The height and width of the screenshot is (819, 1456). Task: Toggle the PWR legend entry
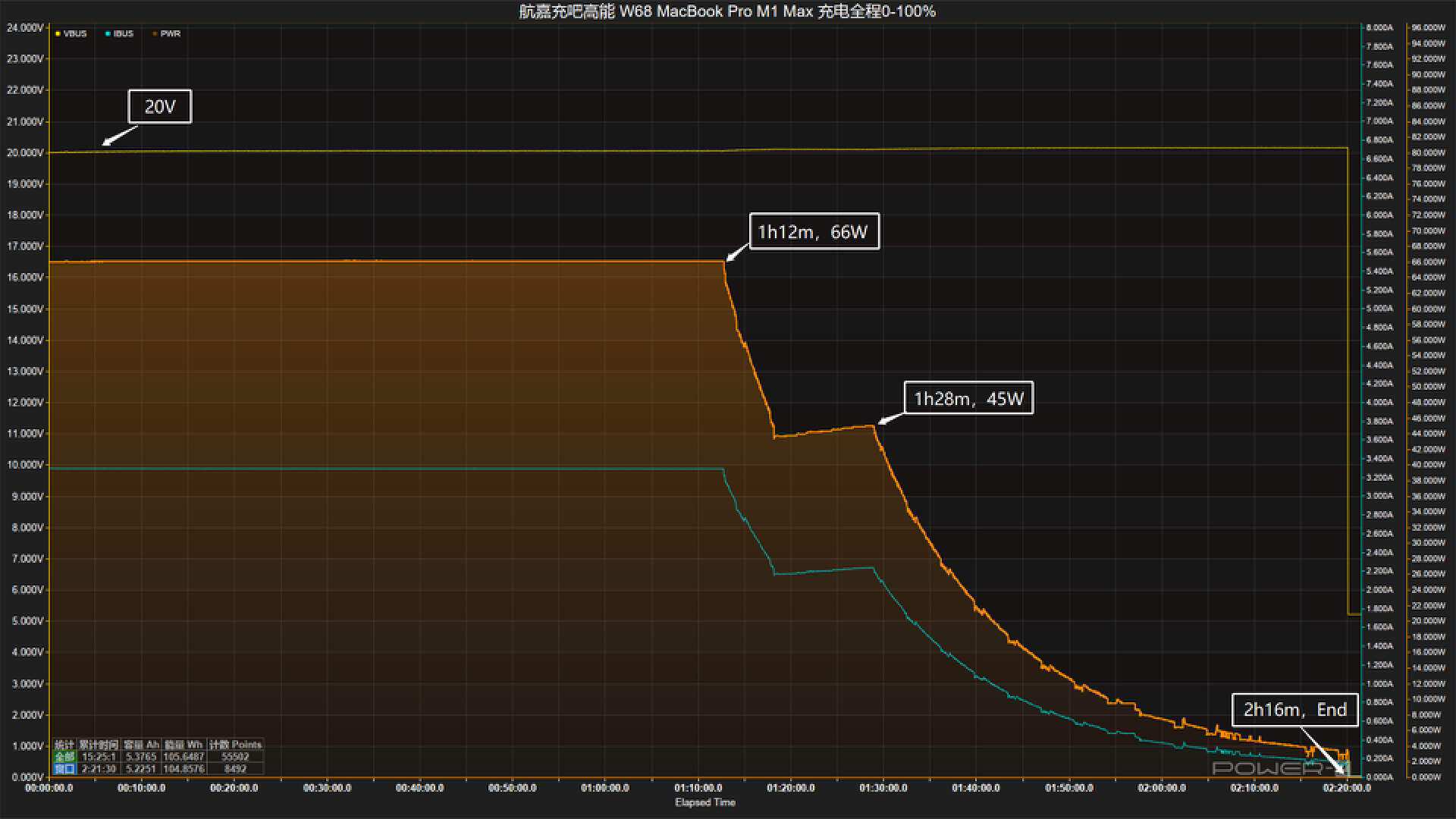(x=170, y=33)
